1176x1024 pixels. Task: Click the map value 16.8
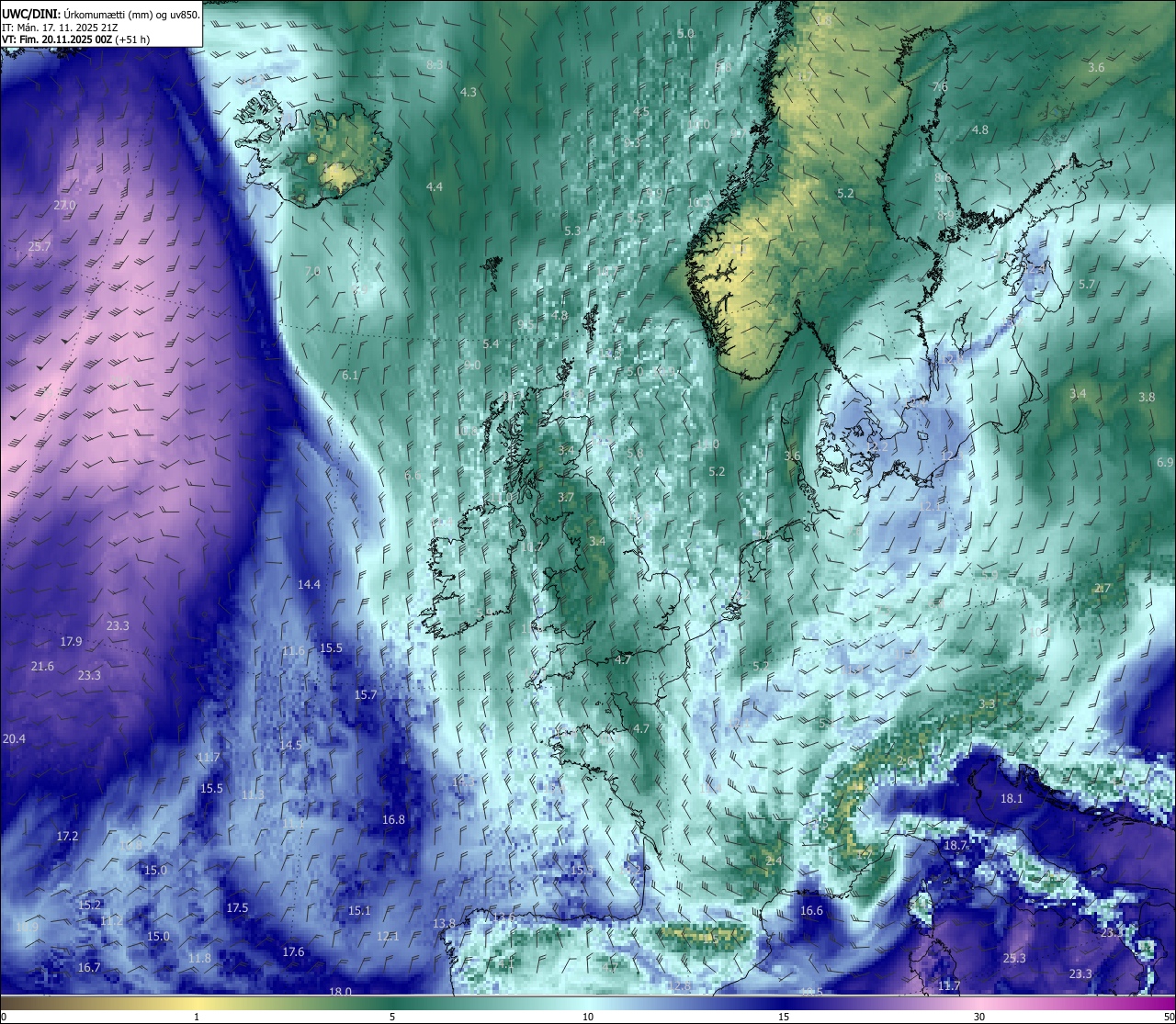[x=393, y=819]
